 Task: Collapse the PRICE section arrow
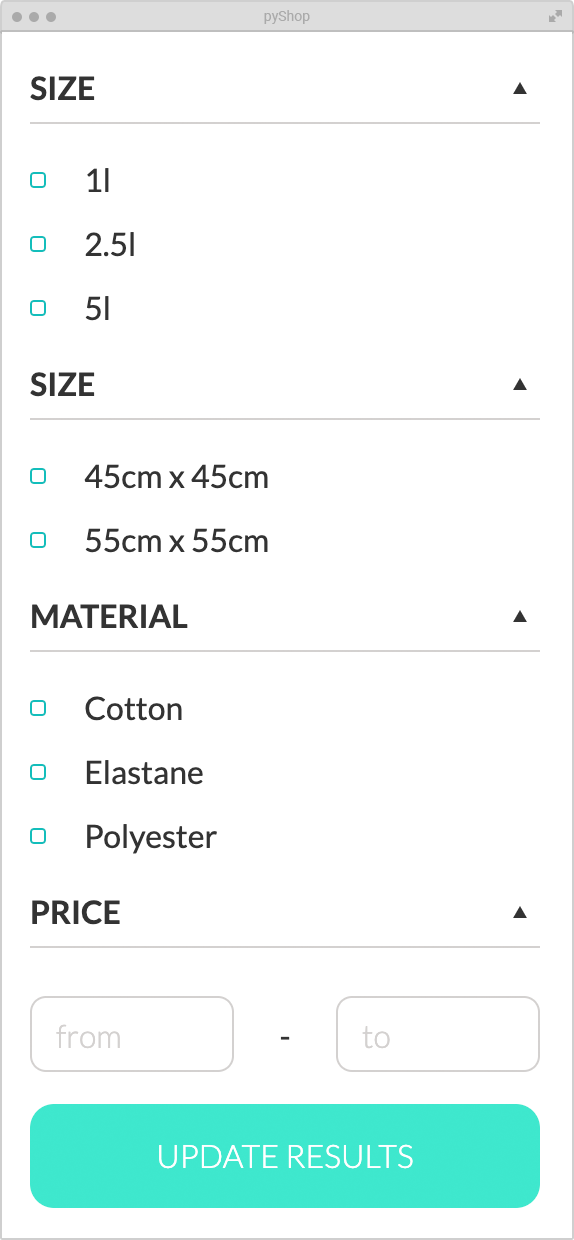(x=519, y=912)
